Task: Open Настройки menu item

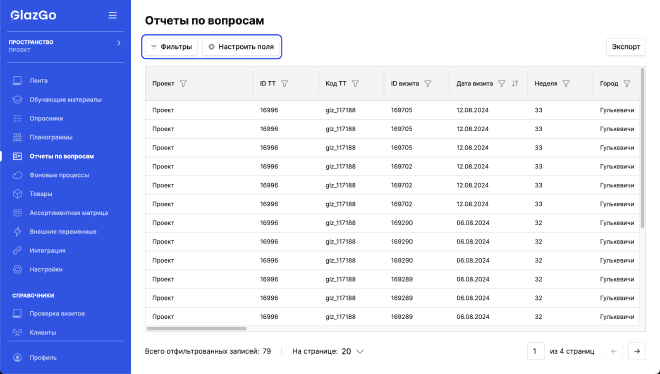Action: [46, 269]
